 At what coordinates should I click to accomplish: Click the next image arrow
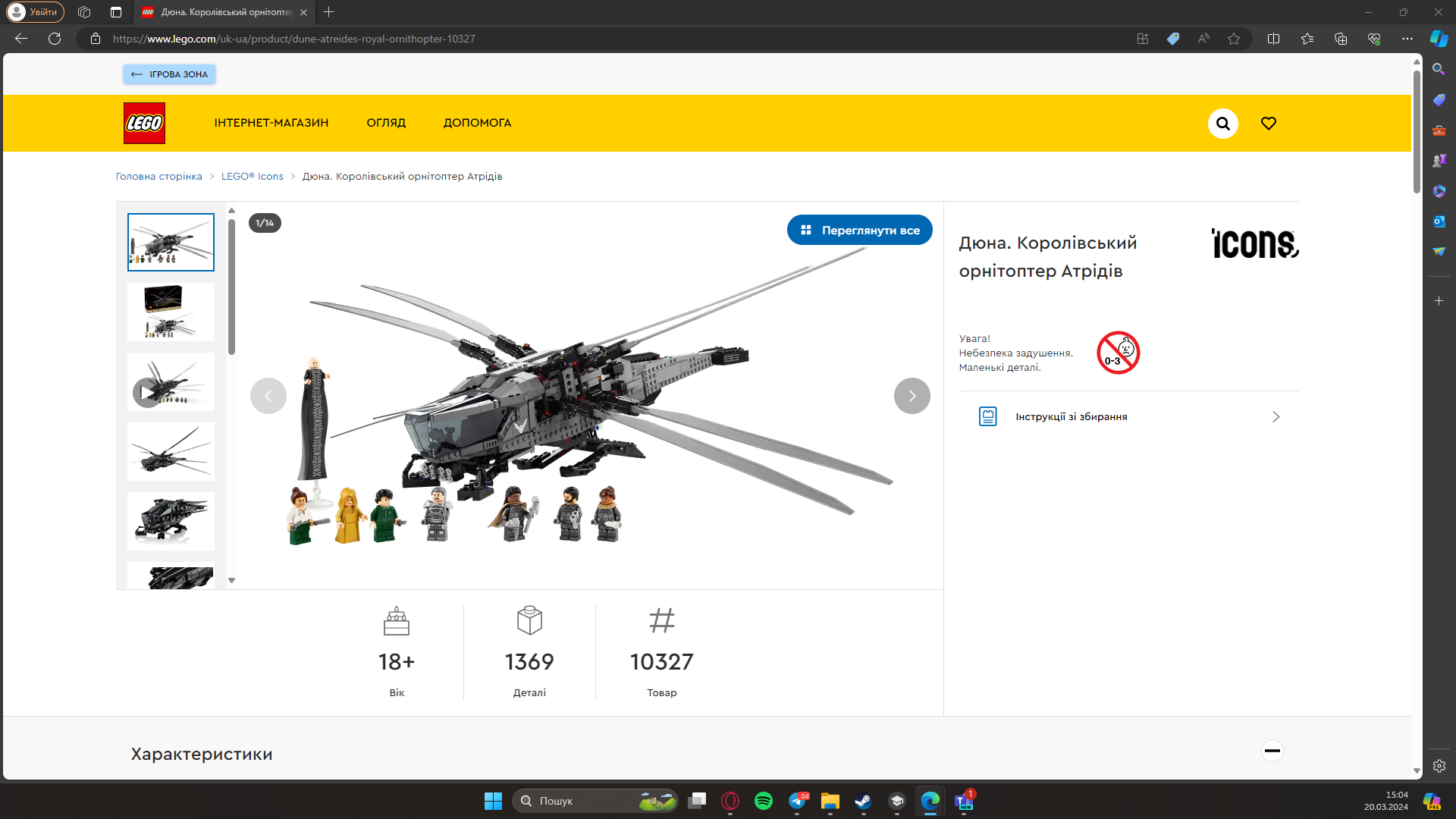(912, 396)
